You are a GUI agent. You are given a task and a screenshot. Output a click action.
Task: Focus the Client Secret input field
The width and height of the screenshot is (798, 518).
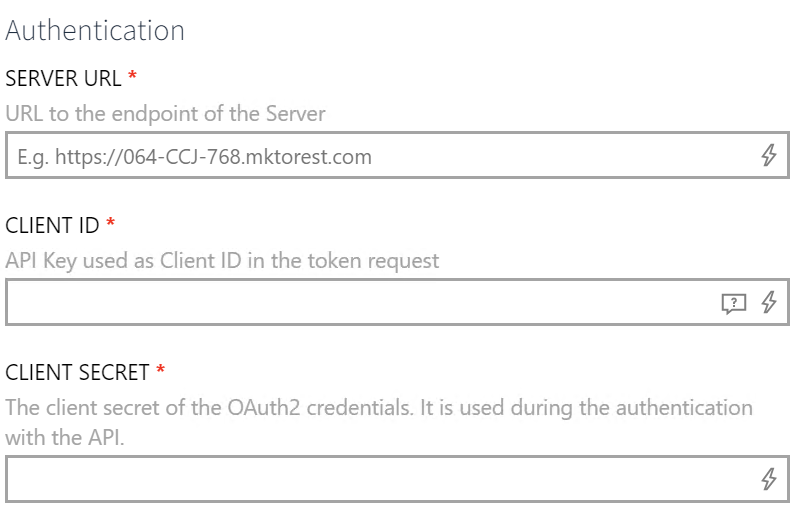[380, 480]
